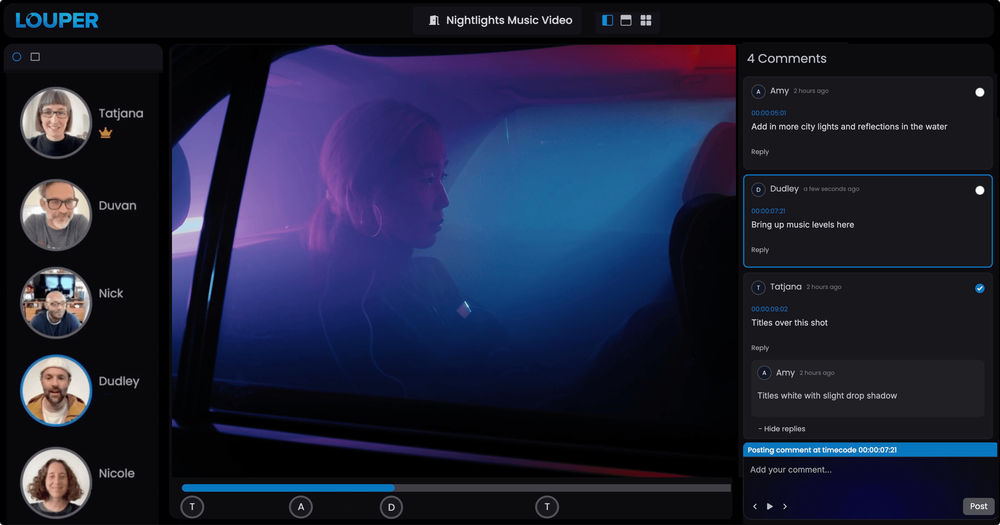Open the Nightlights Music Video project selector

click(499, 20)
